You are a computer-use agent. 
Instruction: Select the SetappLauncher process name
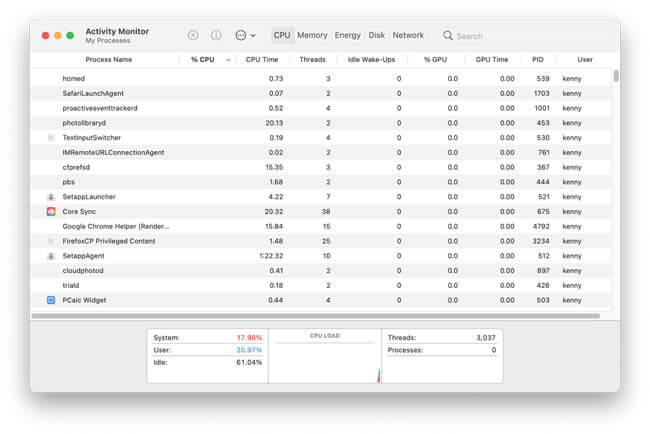[89, 197]
